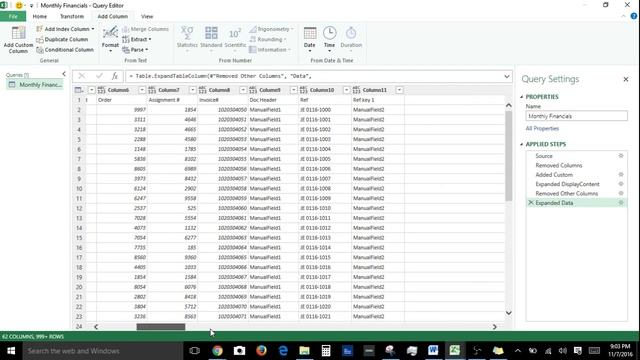Collapse the Queries pane arrow
This screenshot has width=640, height=360.
(64, 74)
